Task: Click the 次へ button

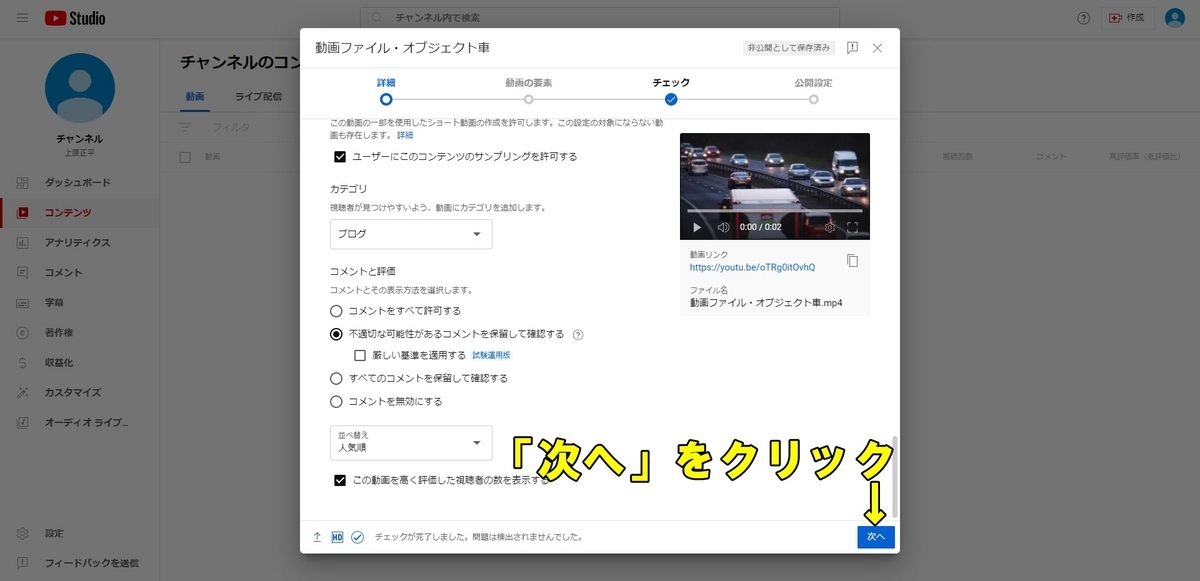Action: click(875, 536)
